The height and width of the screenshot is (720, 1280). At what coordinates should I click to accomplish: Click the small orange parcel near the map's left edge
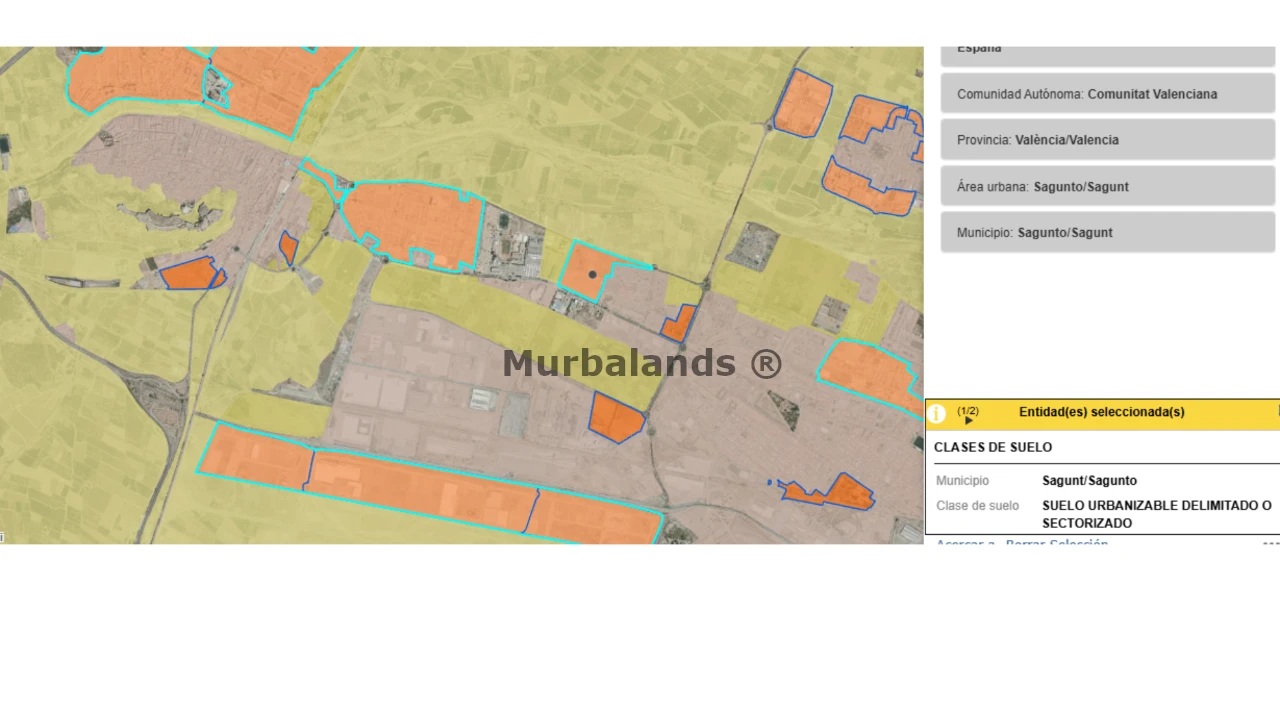coord(190,274)
